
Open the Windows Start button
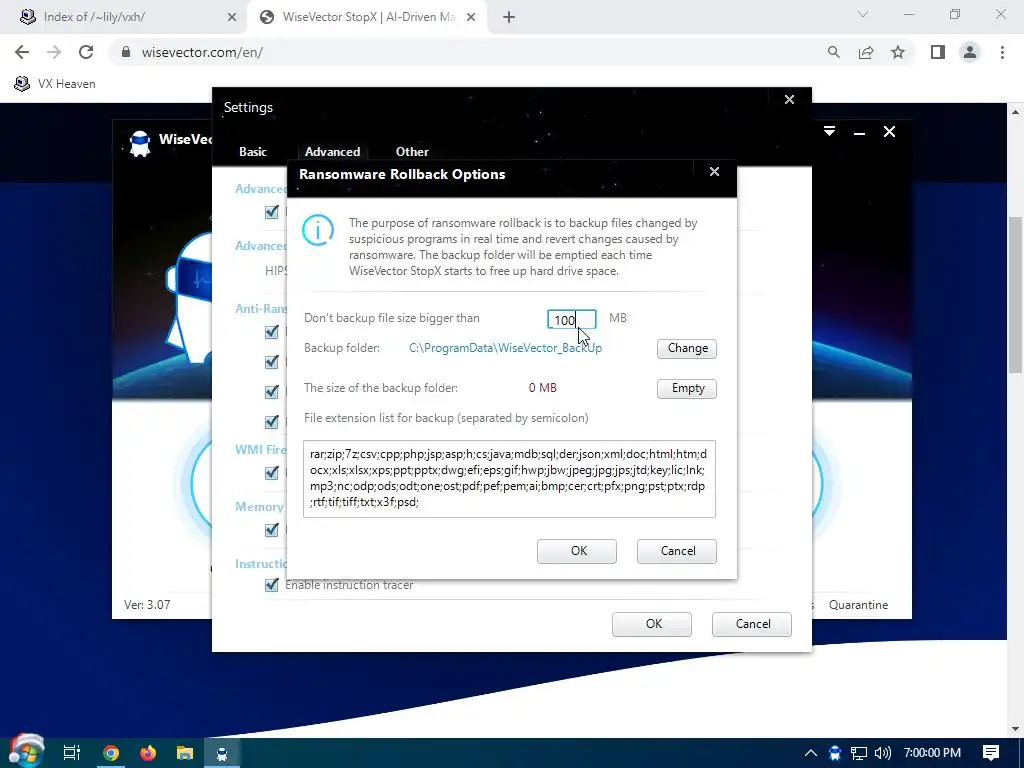[26, 752]
